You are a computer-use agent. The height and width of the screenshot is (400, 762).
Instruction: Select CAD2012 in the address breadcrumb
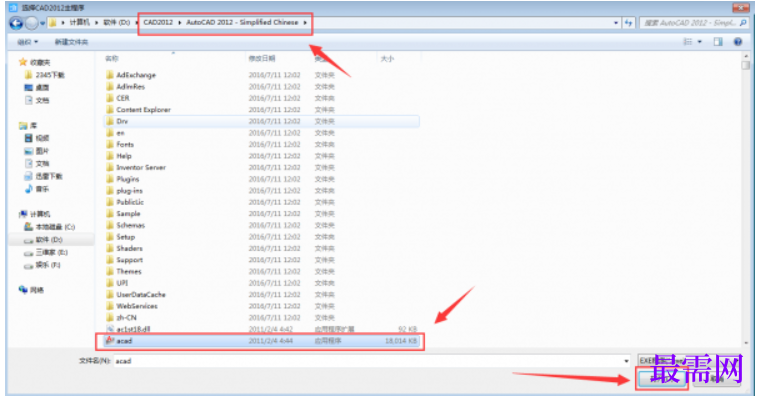(x=158, y=22)
